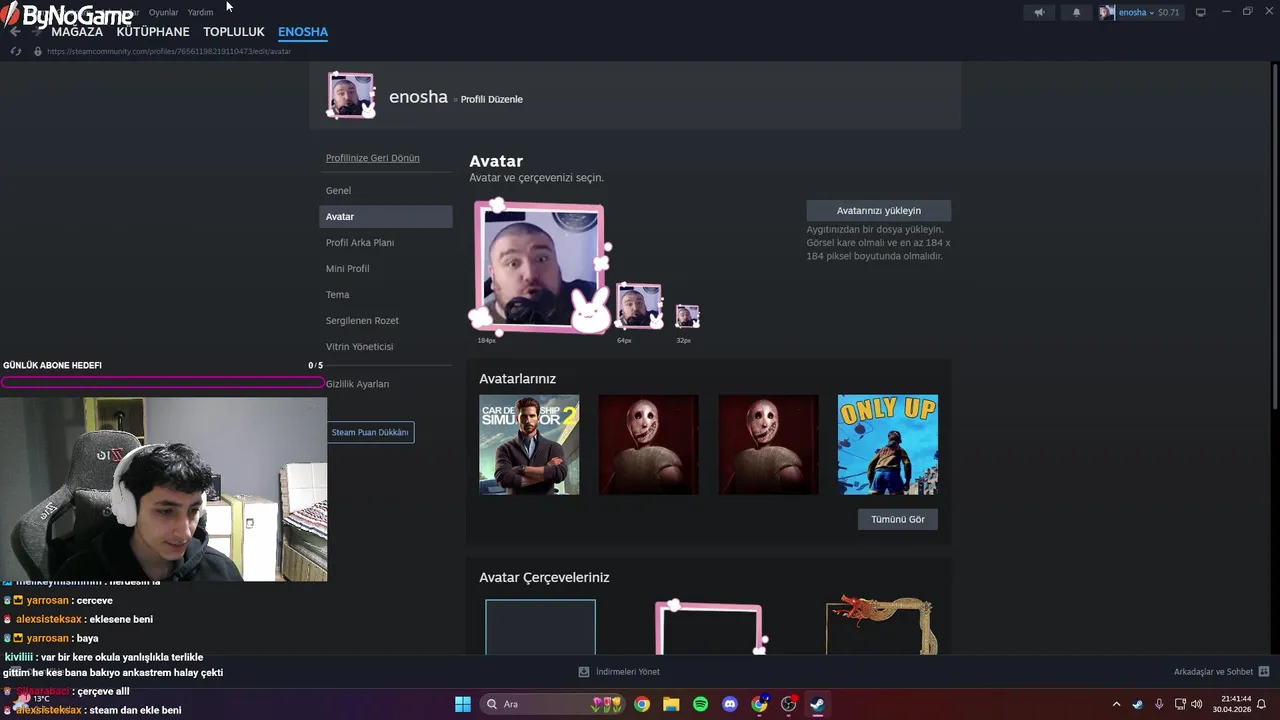
Task: Click the microphone tray icon
Action: pos(1159,704)
